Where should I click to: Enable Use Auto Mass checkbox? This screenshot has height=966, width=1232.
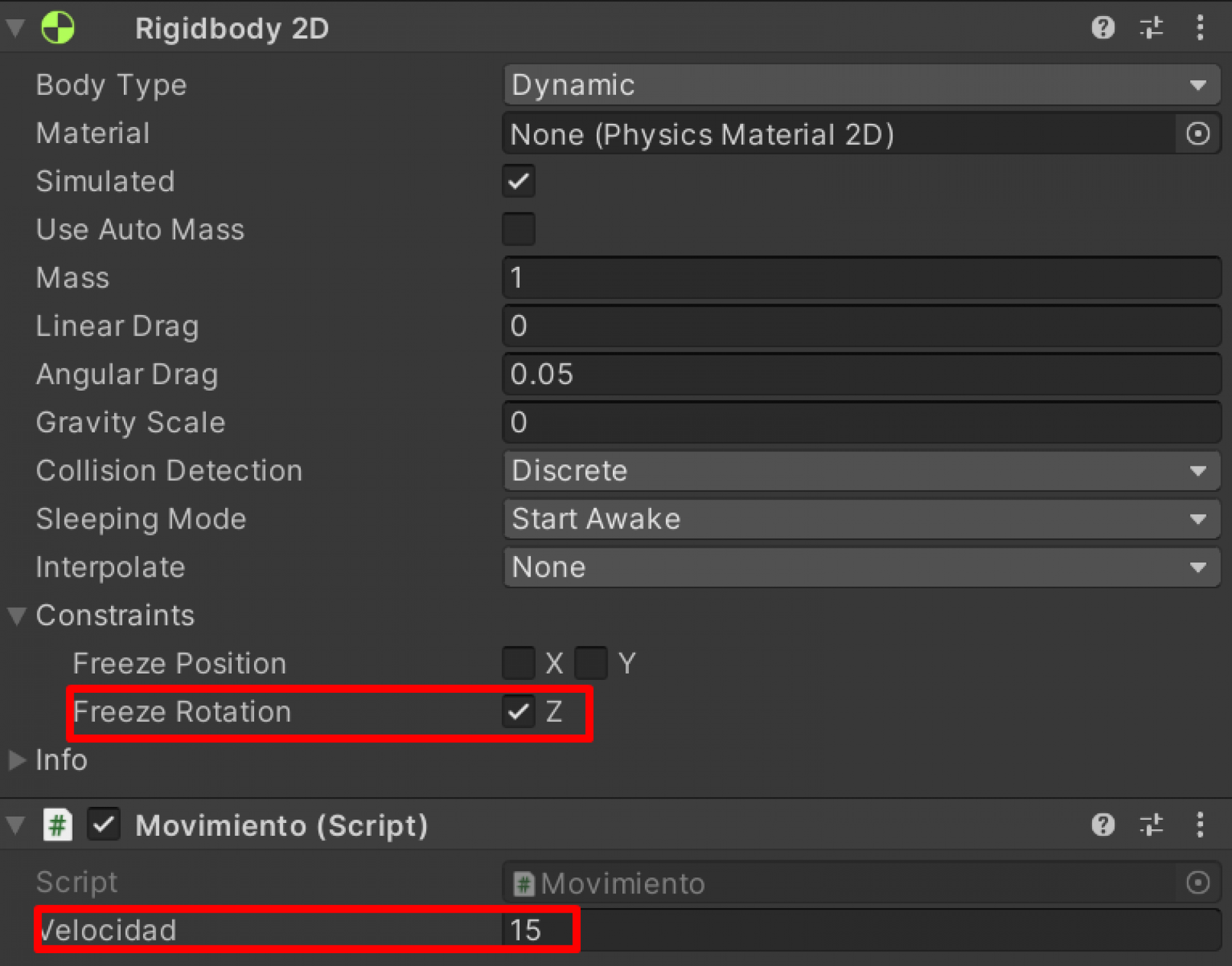[x=518, y=230]
